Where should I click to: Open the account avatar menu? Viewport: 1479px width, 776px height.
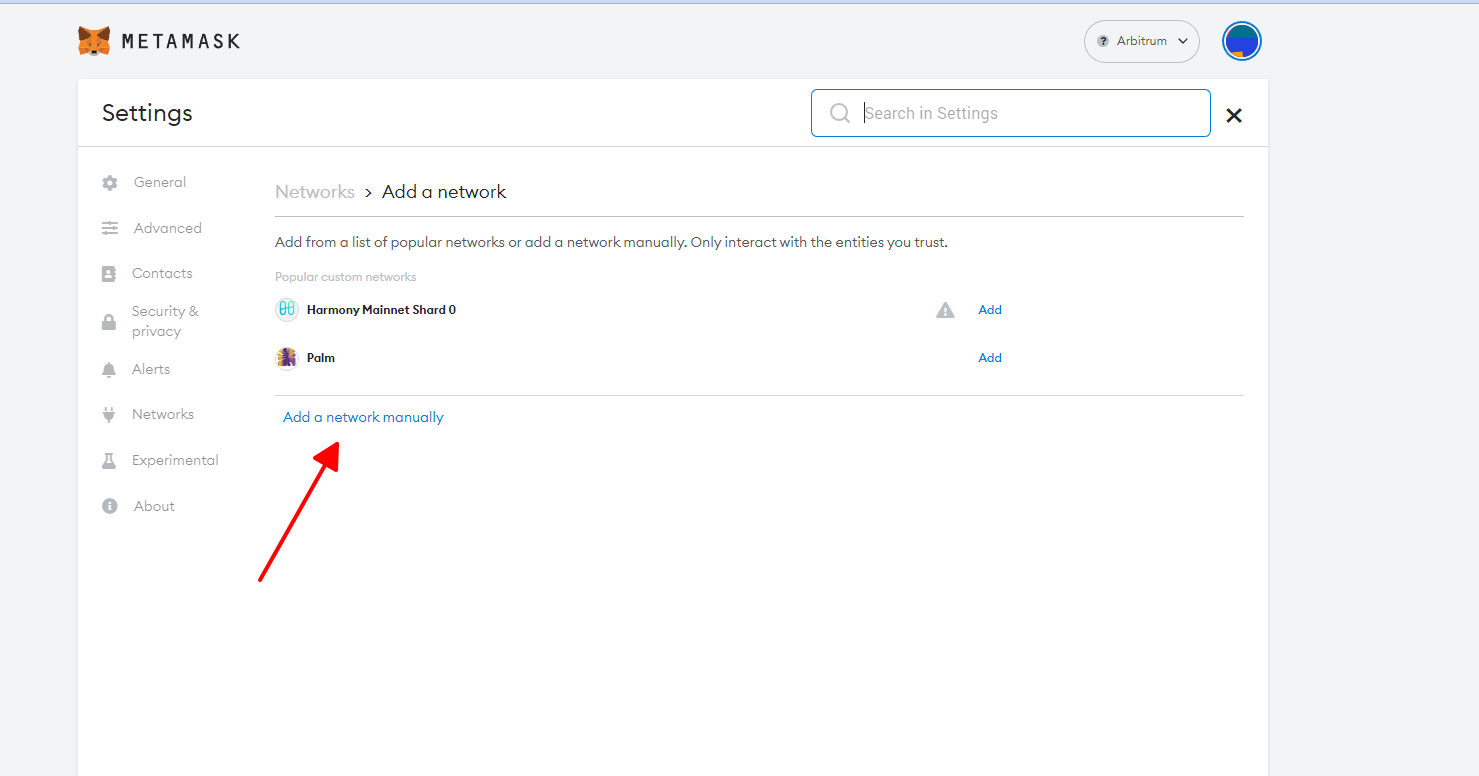(x=1242, y=41)
